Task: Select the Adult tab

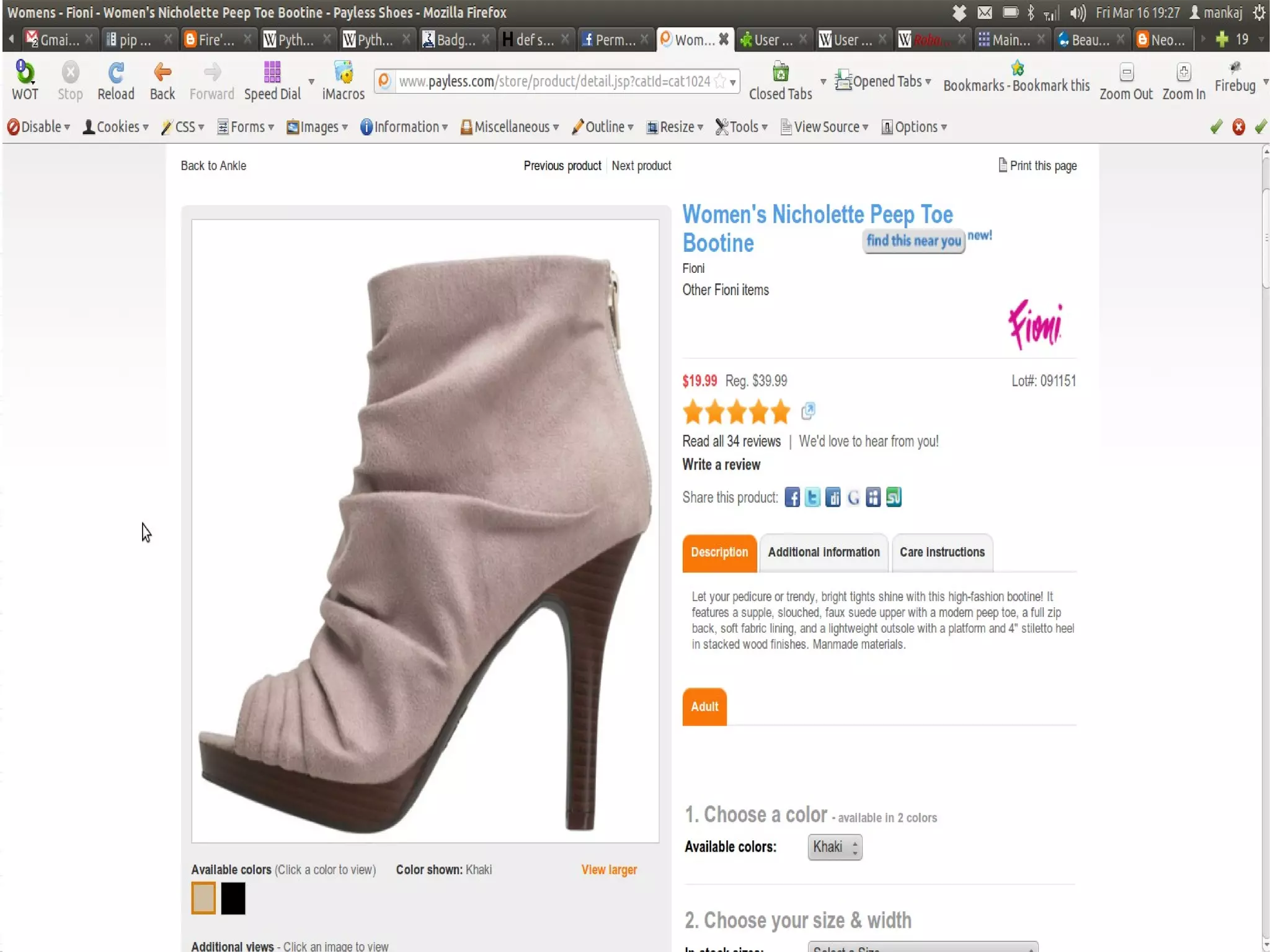Action: (704, 706)
